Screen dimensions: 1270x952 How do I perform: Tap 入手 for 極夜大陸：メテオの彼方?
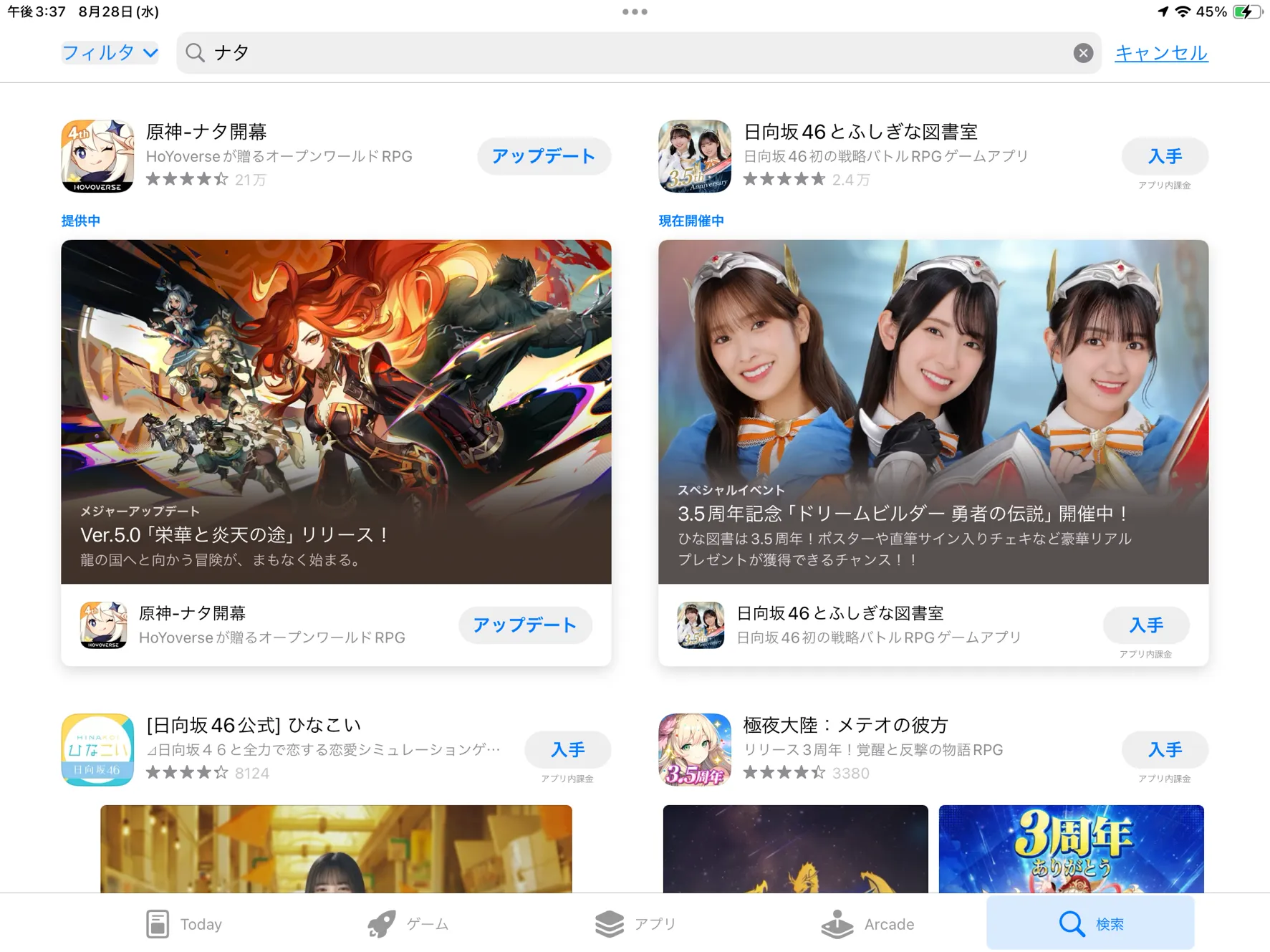point(1165,749)
